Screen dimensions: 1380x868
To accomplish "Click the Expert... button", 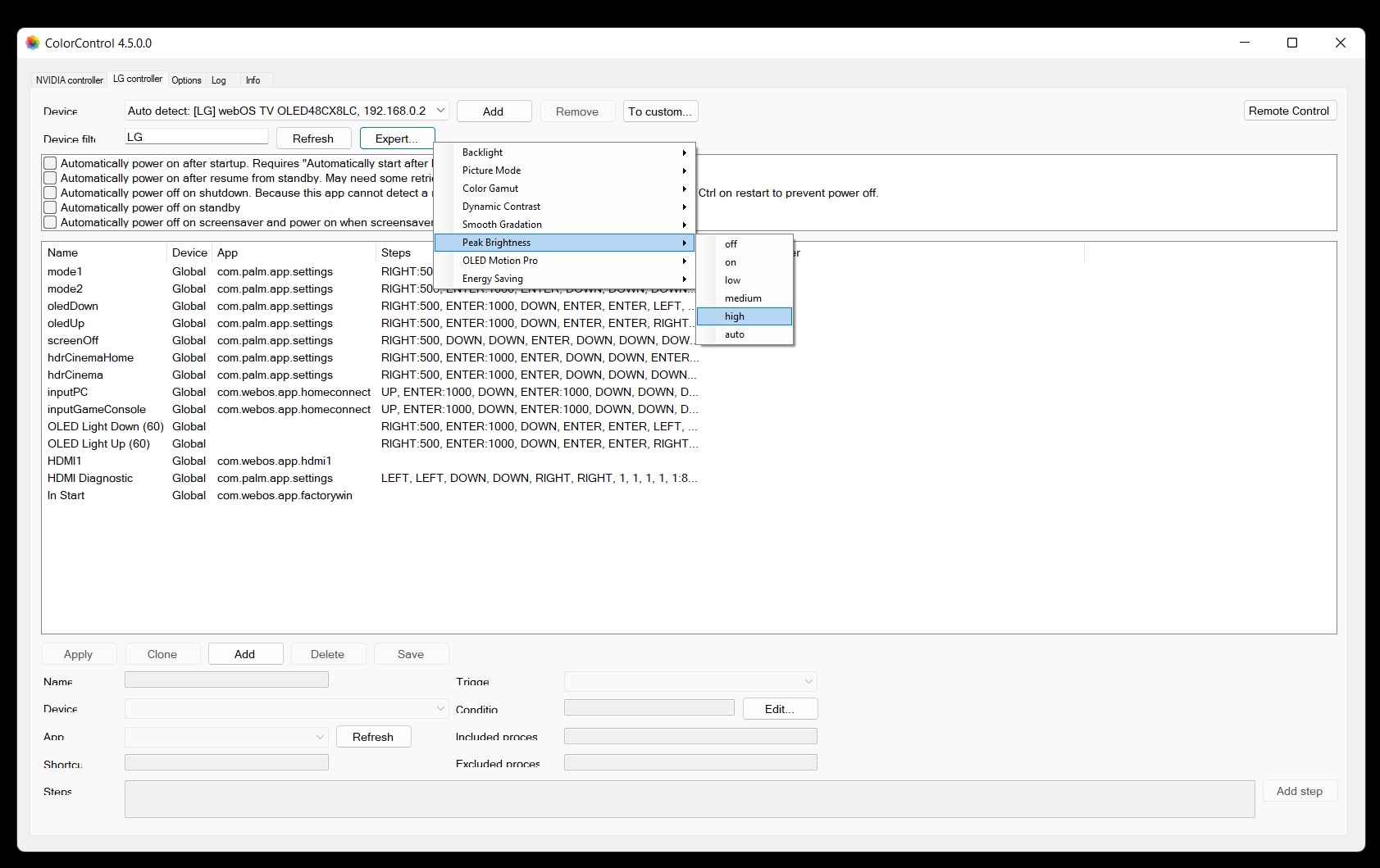I will coord(398,139).
